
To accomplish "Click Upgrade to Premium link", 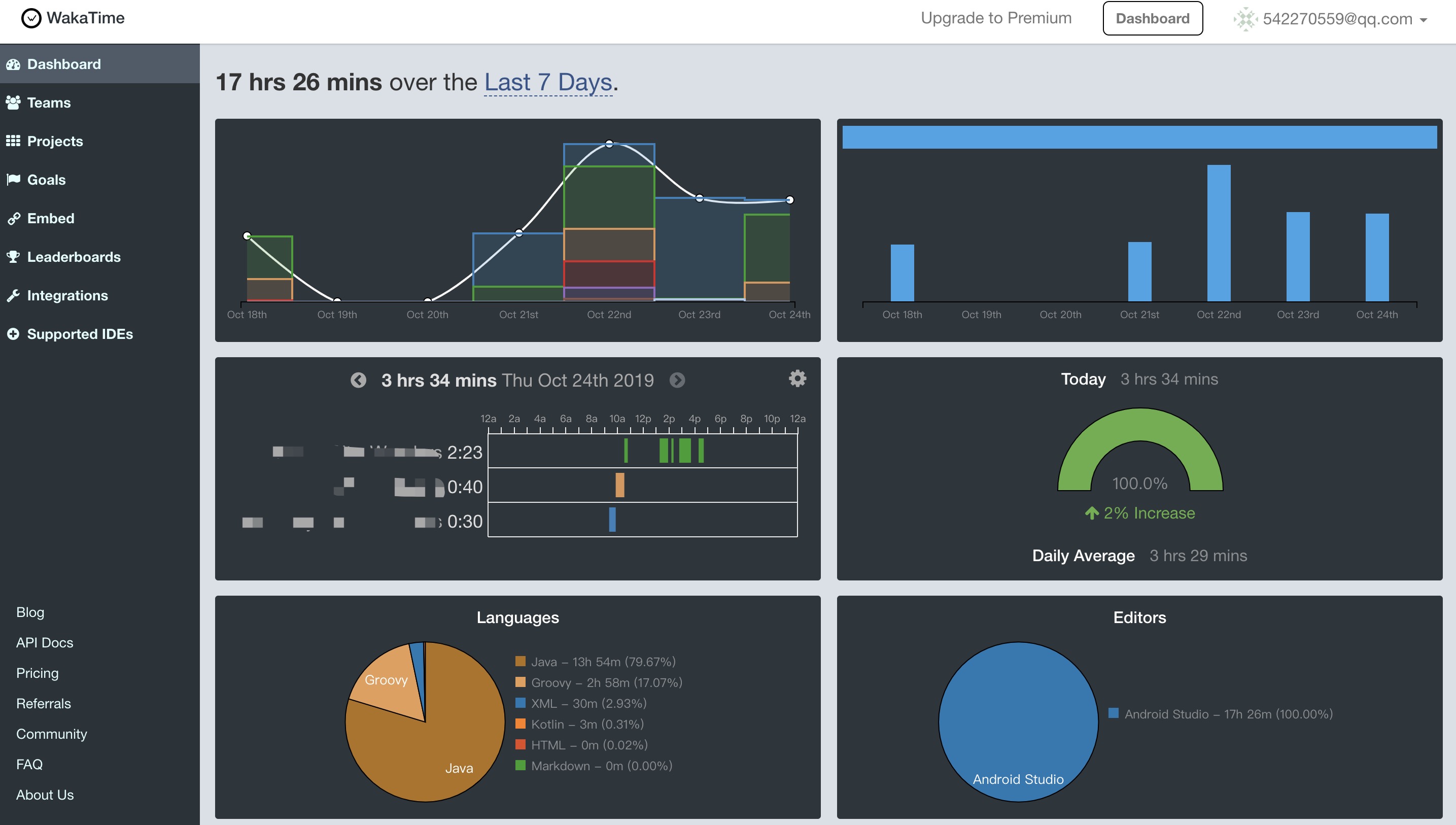I will click(996, 18).
